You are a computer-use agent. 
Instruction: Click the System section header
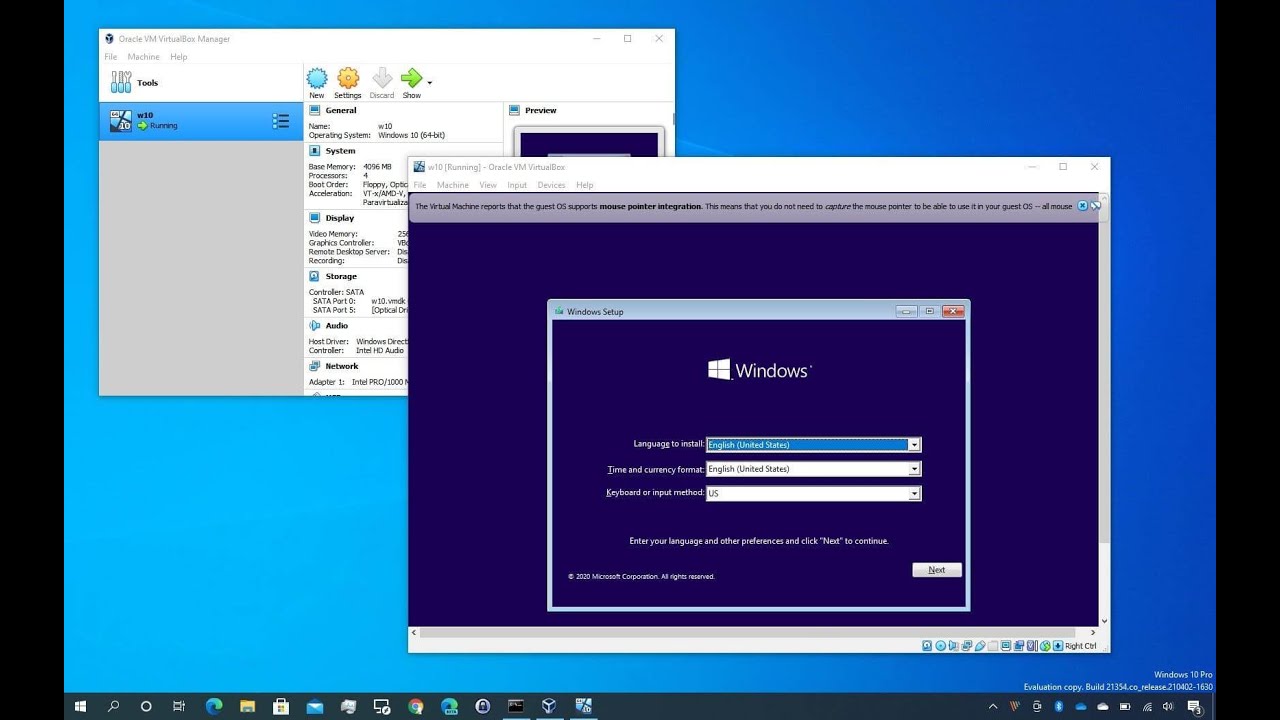pos(340,151)
